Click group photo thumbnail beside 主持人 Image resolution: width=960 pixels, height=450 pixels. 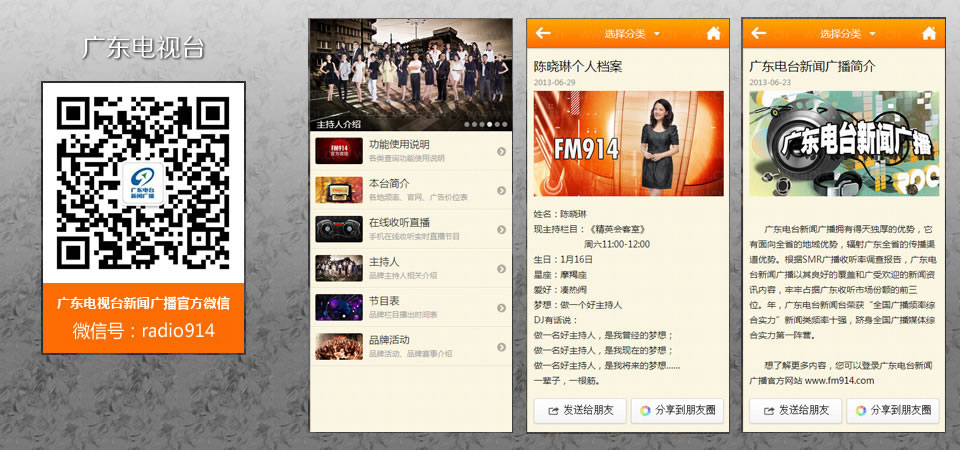pos(339,268)
